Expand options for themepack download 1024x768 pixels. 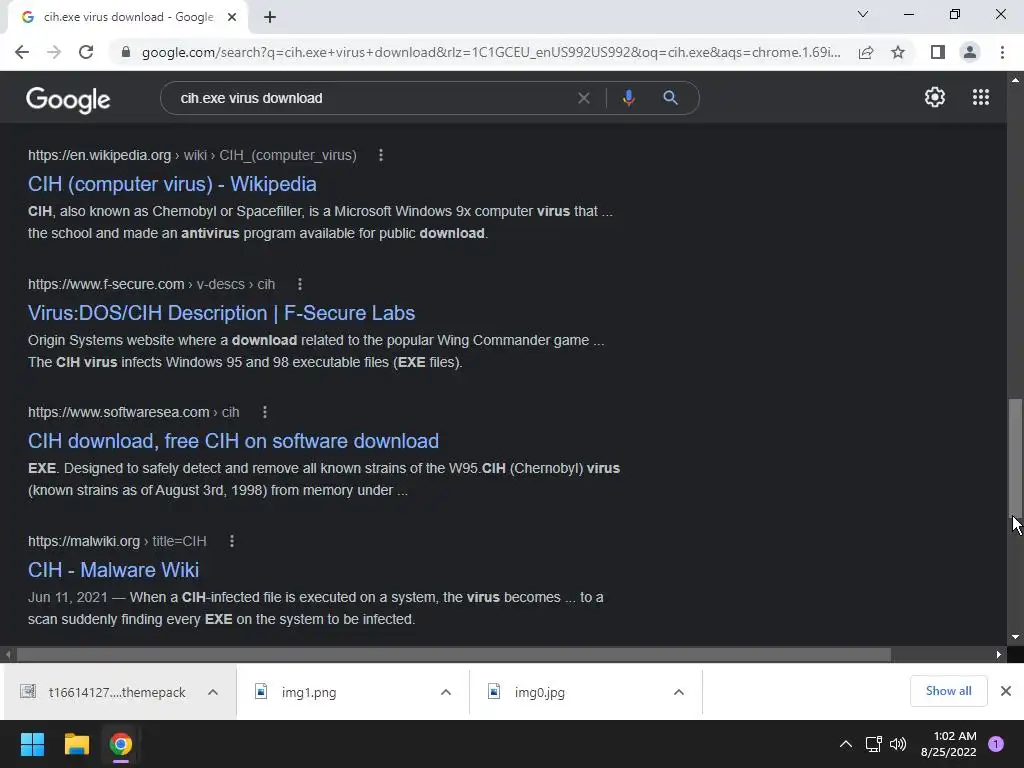tap(213, 692)
